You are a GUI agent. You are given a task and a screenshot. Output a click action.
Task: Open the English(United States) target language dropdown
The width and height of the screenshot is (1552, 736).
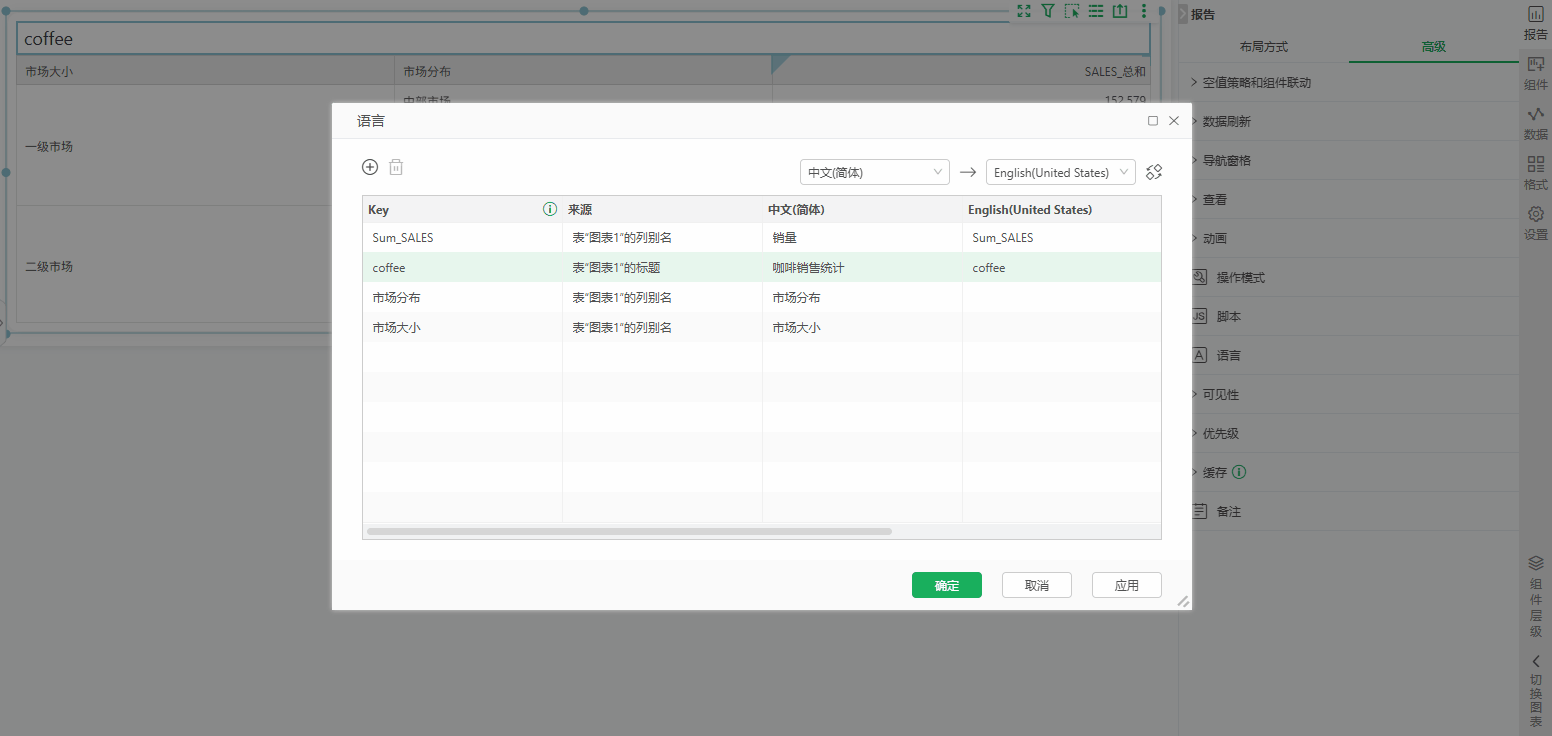click(x=1060, y=172)
